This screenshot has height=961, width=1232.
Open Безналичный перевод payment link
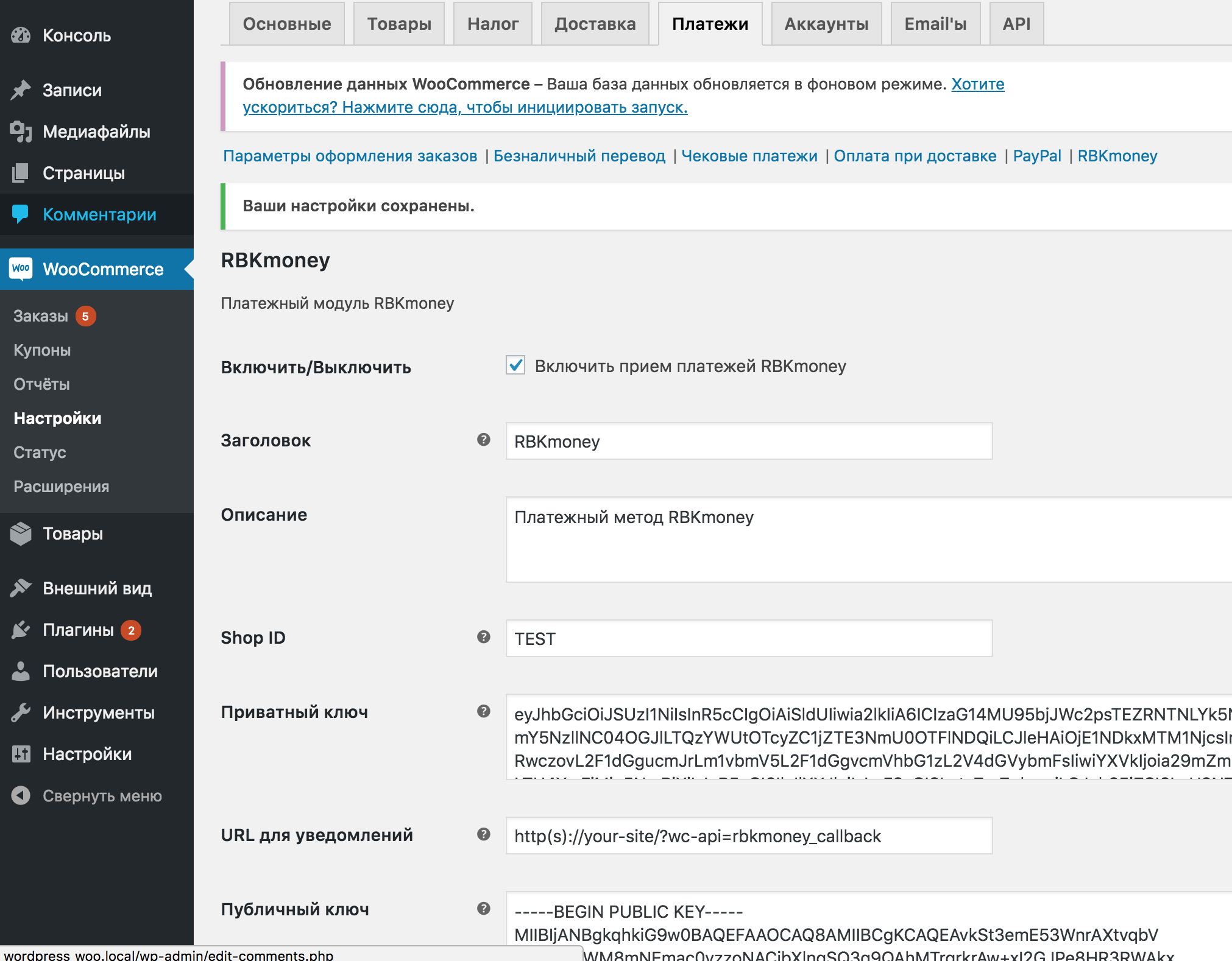(579, 156)
